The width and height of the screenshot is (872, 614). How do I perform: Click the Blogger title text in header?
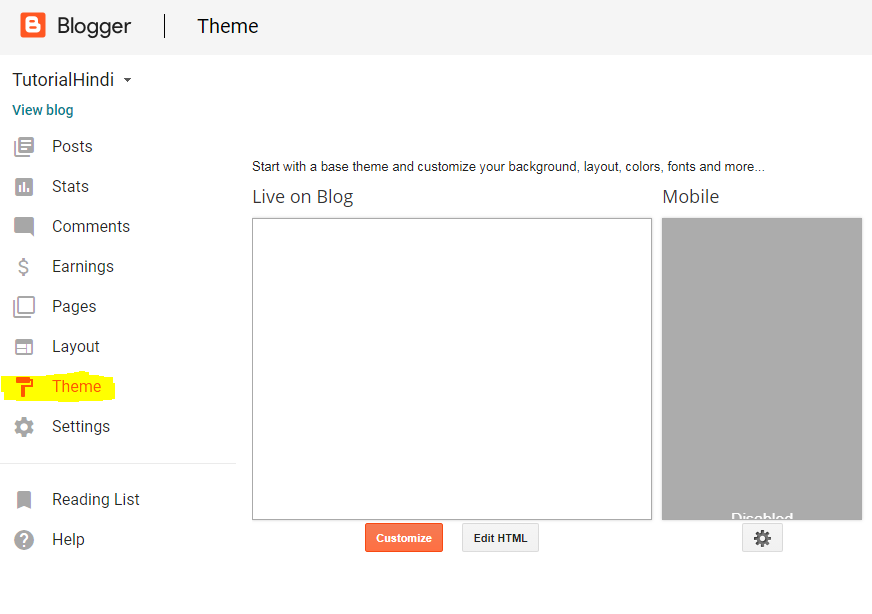point(94,26)
